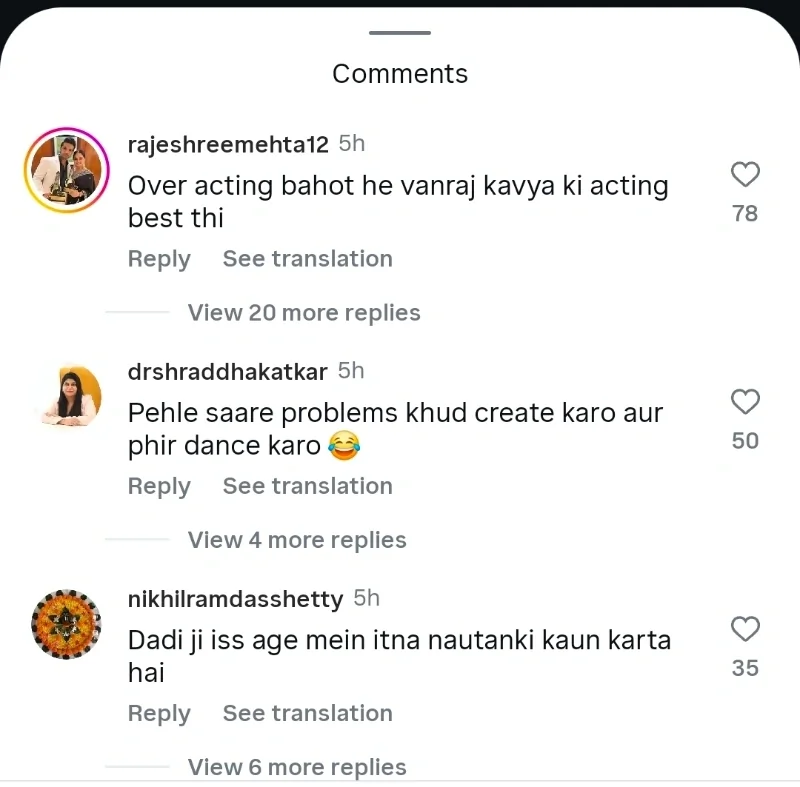Reply to nikhilramdasshetty's comment
The height and width of the screenshot is (787, 800).
click(159, 713)
